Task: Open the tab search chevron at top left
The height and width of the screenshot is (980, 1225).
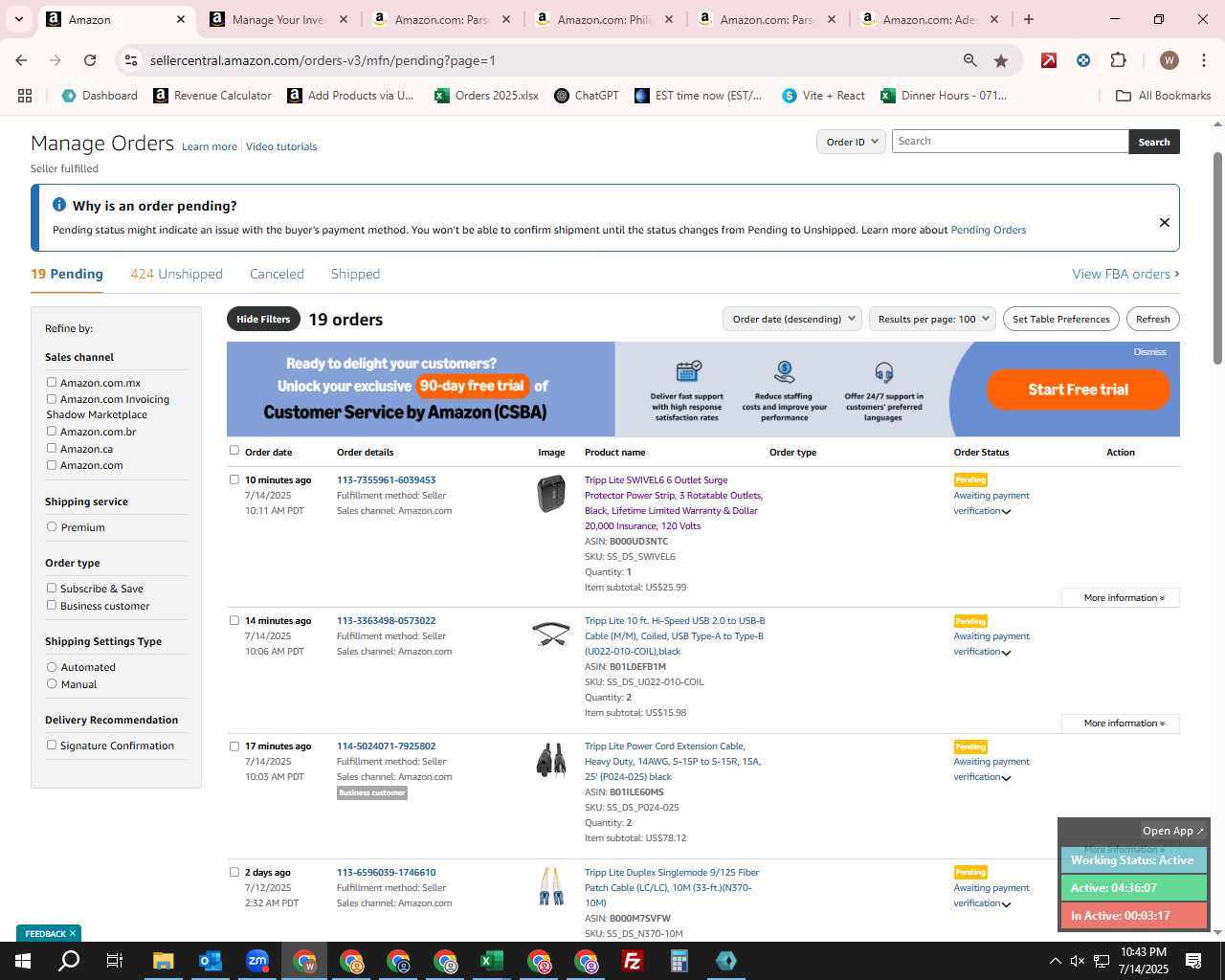Action: pos(19,19)
